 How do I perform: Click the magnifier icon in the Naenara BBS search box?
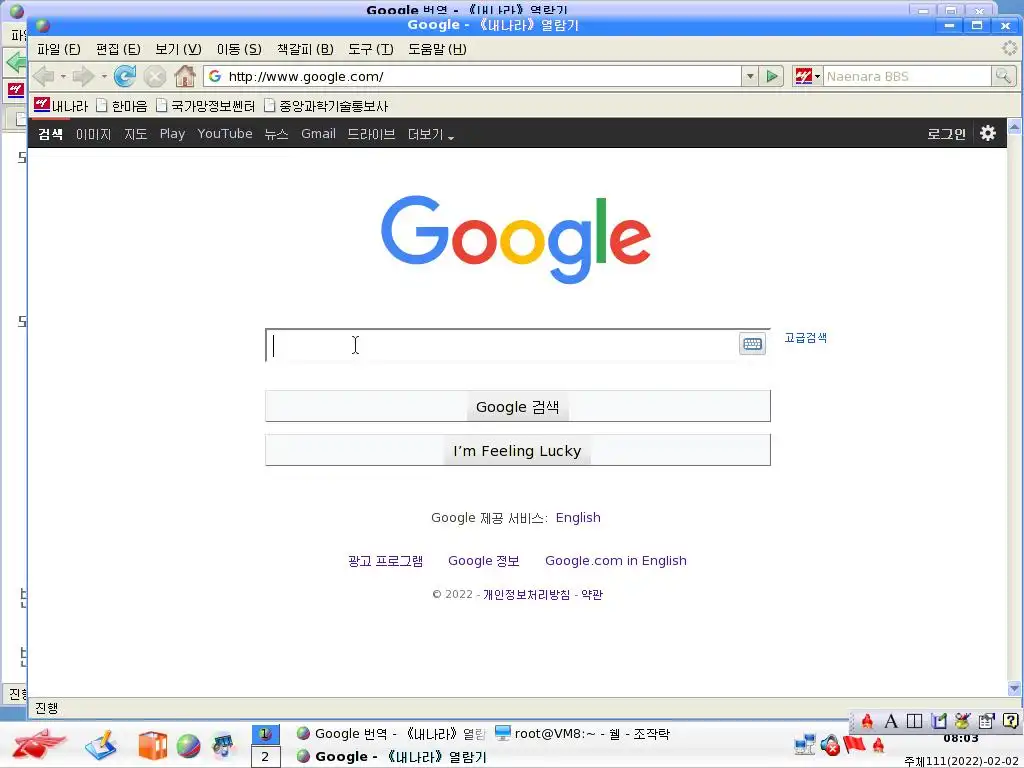[1002, 76]
